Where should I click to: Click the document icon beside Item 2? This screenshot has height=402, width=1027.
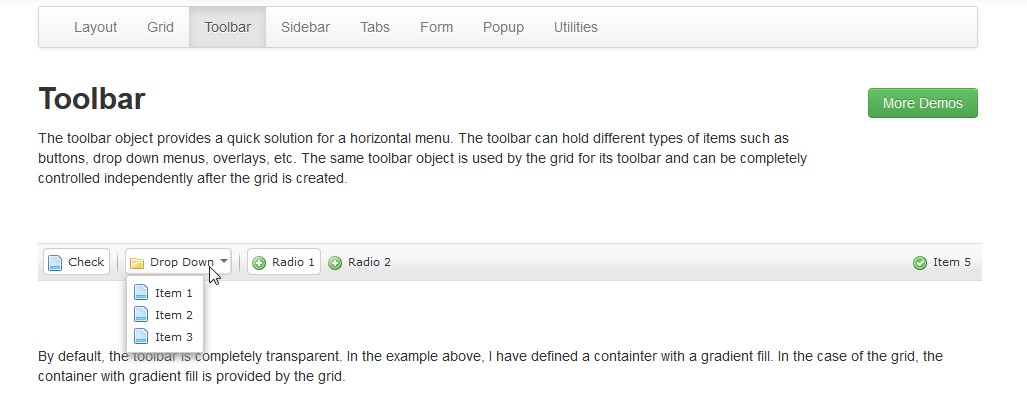pos(141,315)
